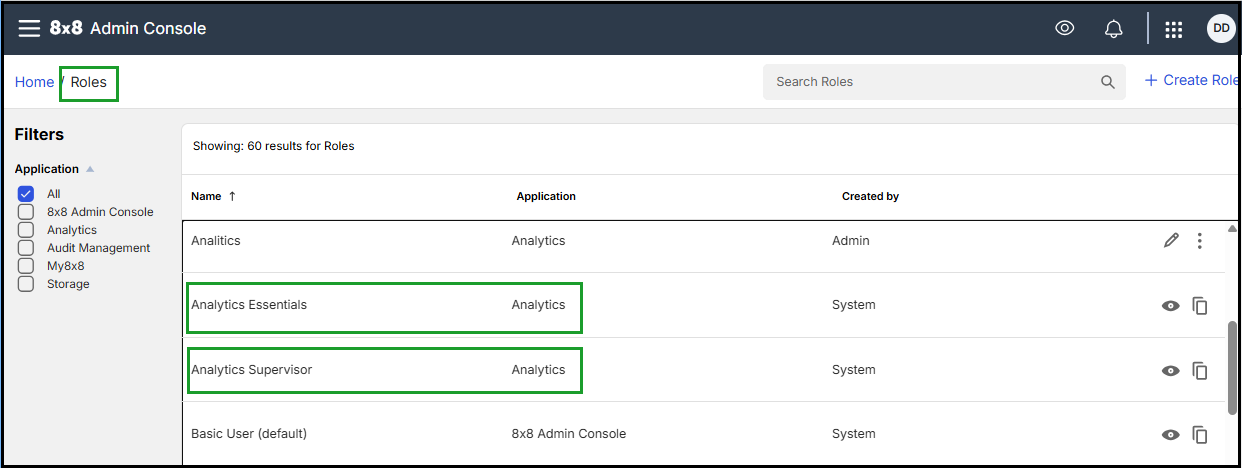Sort roles by Name column arrow

click(232, 196)
